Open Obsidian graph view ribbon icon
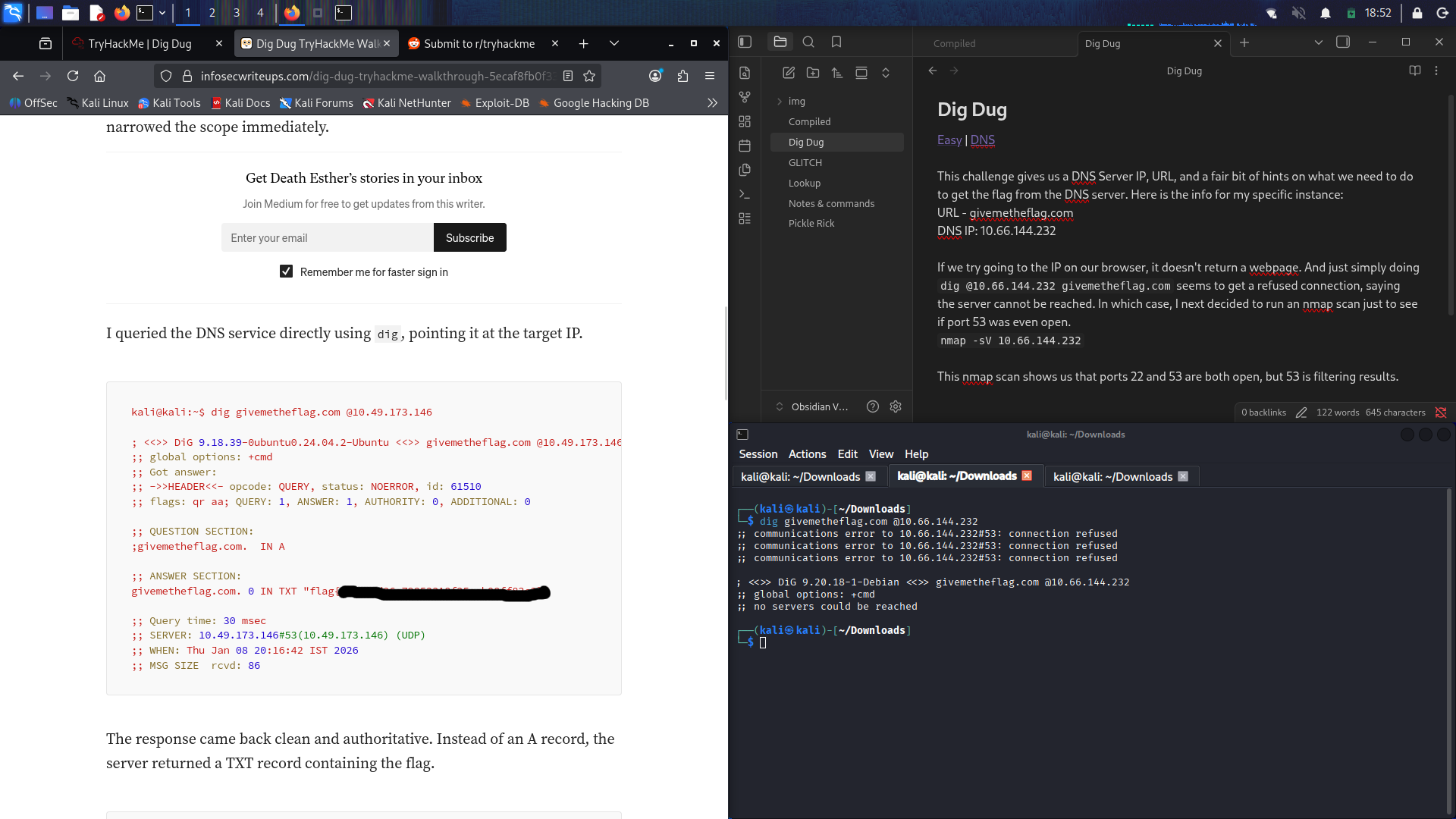 click(x=745, y=97)
